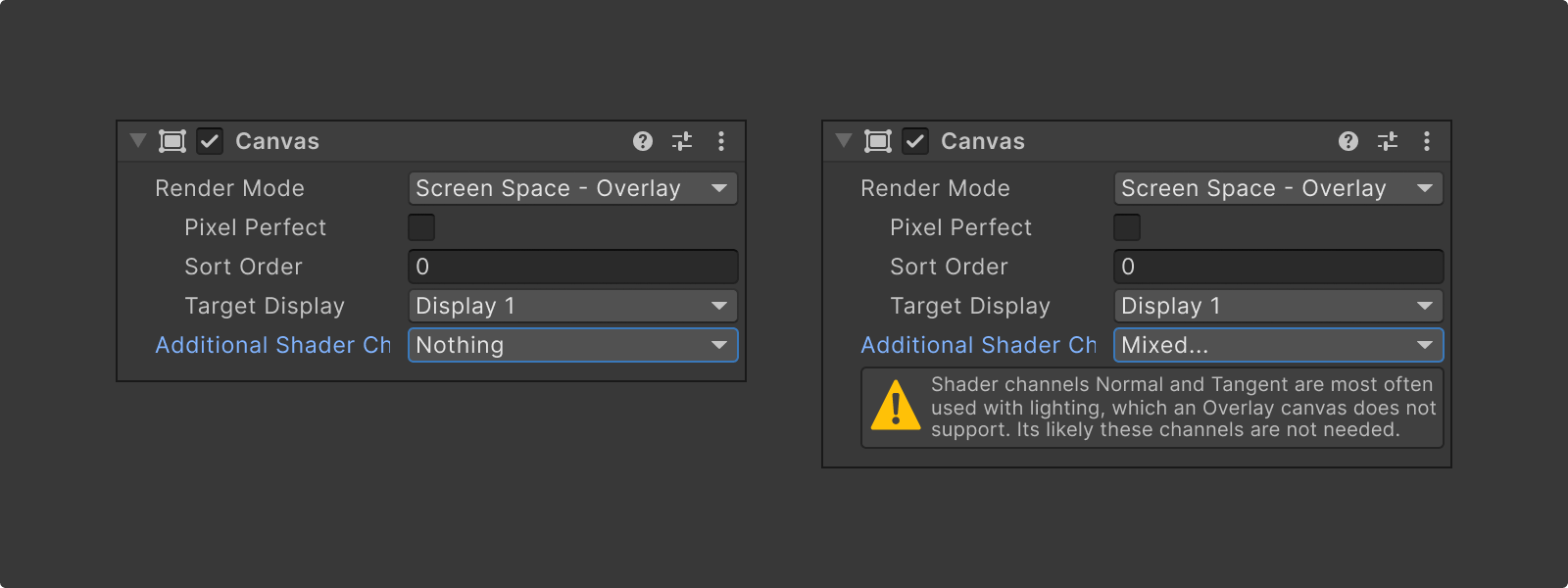The image size is (1568, 588).
Task: Click Sort Order field in left panel
Action: [572, 267]
